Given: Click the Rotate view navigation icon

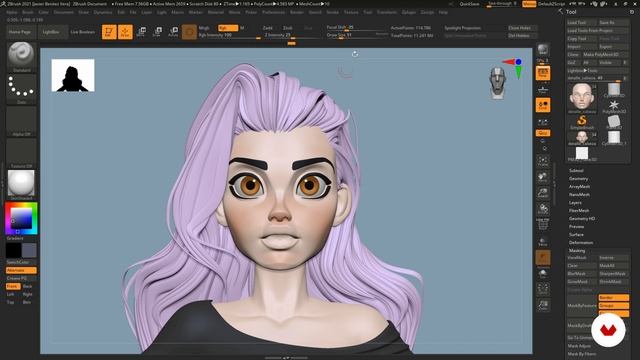Looking at the screenshot, I should 542,209.
